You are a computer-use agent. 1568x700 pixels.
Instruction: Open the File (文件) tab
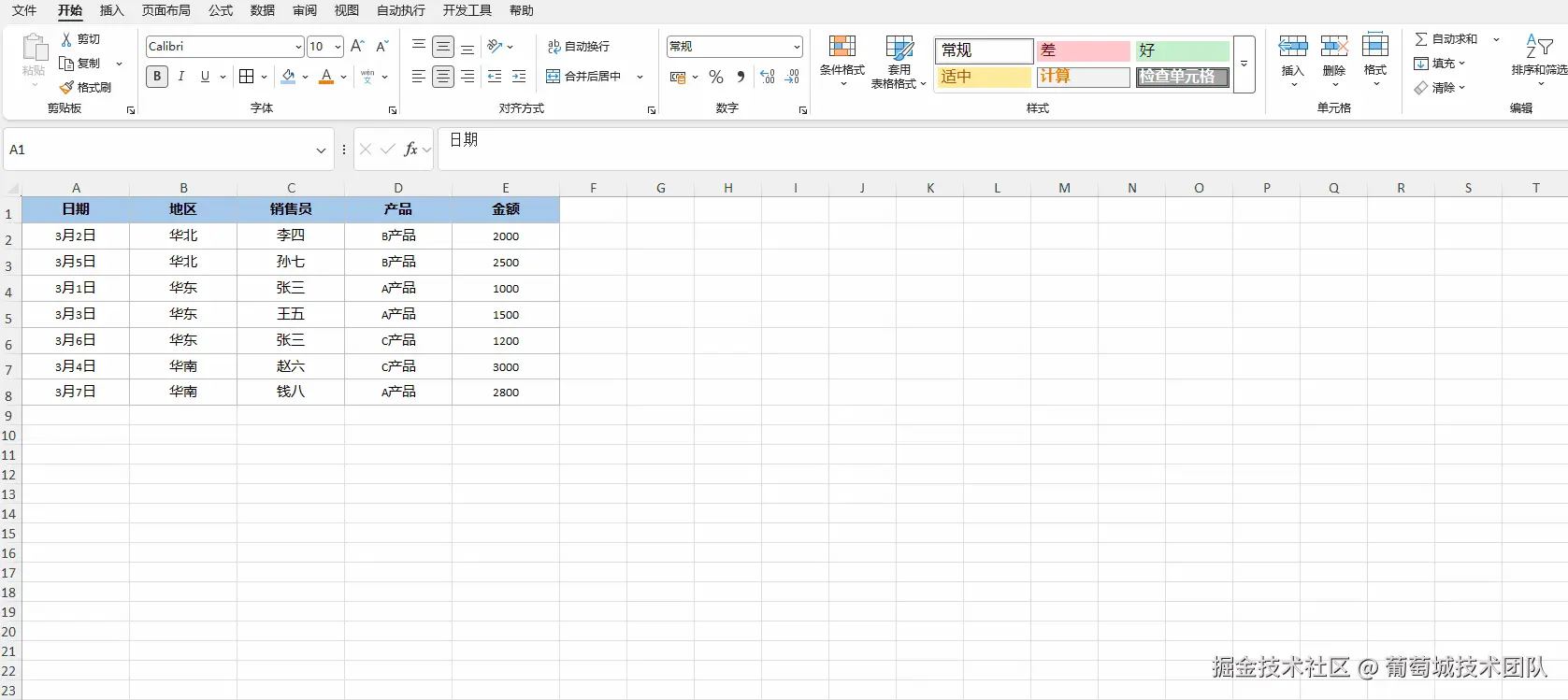pyautogui.click(x=24, y=11)
